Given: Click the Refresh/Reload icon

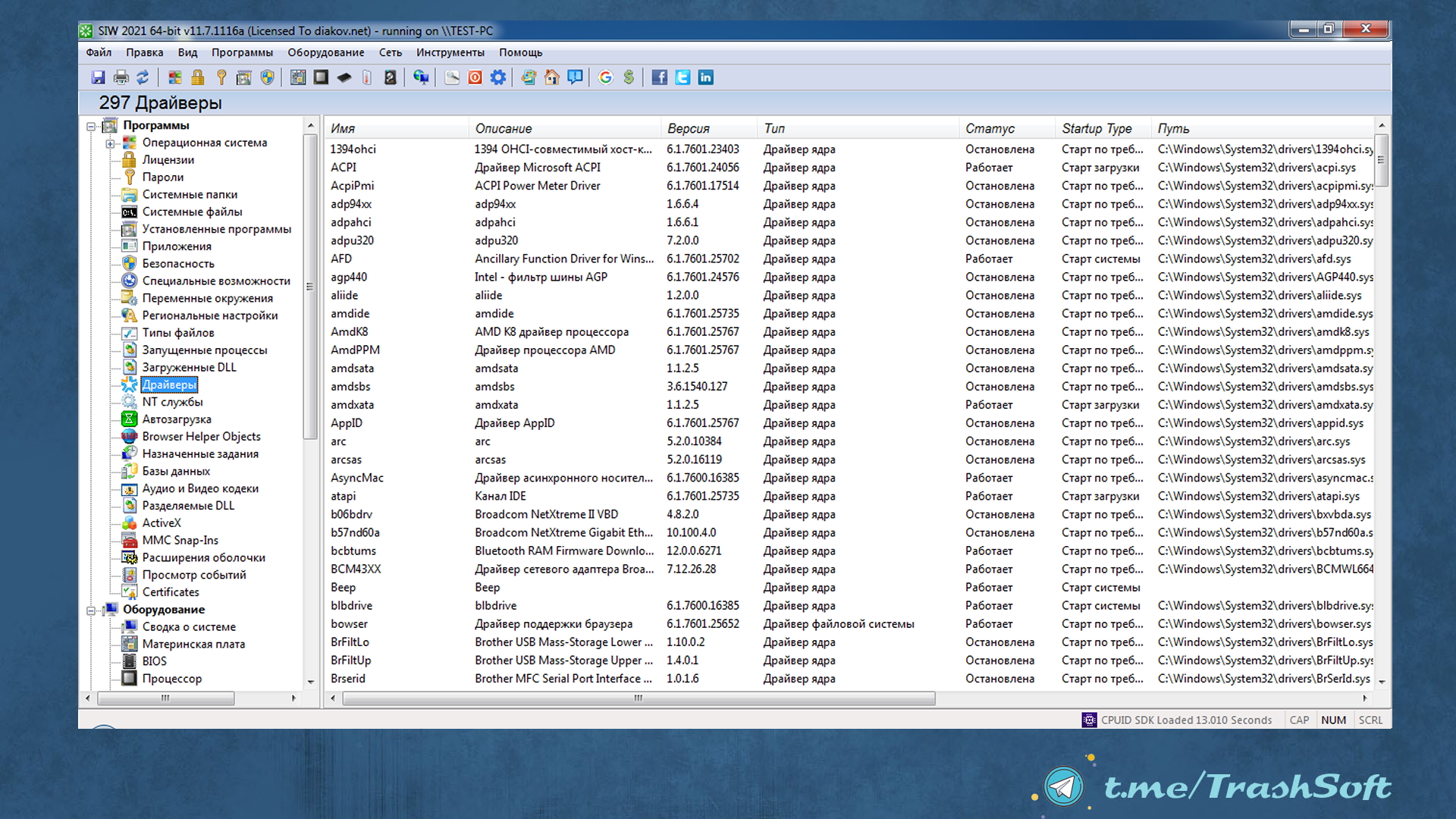Looking at the screenshot, I should click(x=145, y=77).
